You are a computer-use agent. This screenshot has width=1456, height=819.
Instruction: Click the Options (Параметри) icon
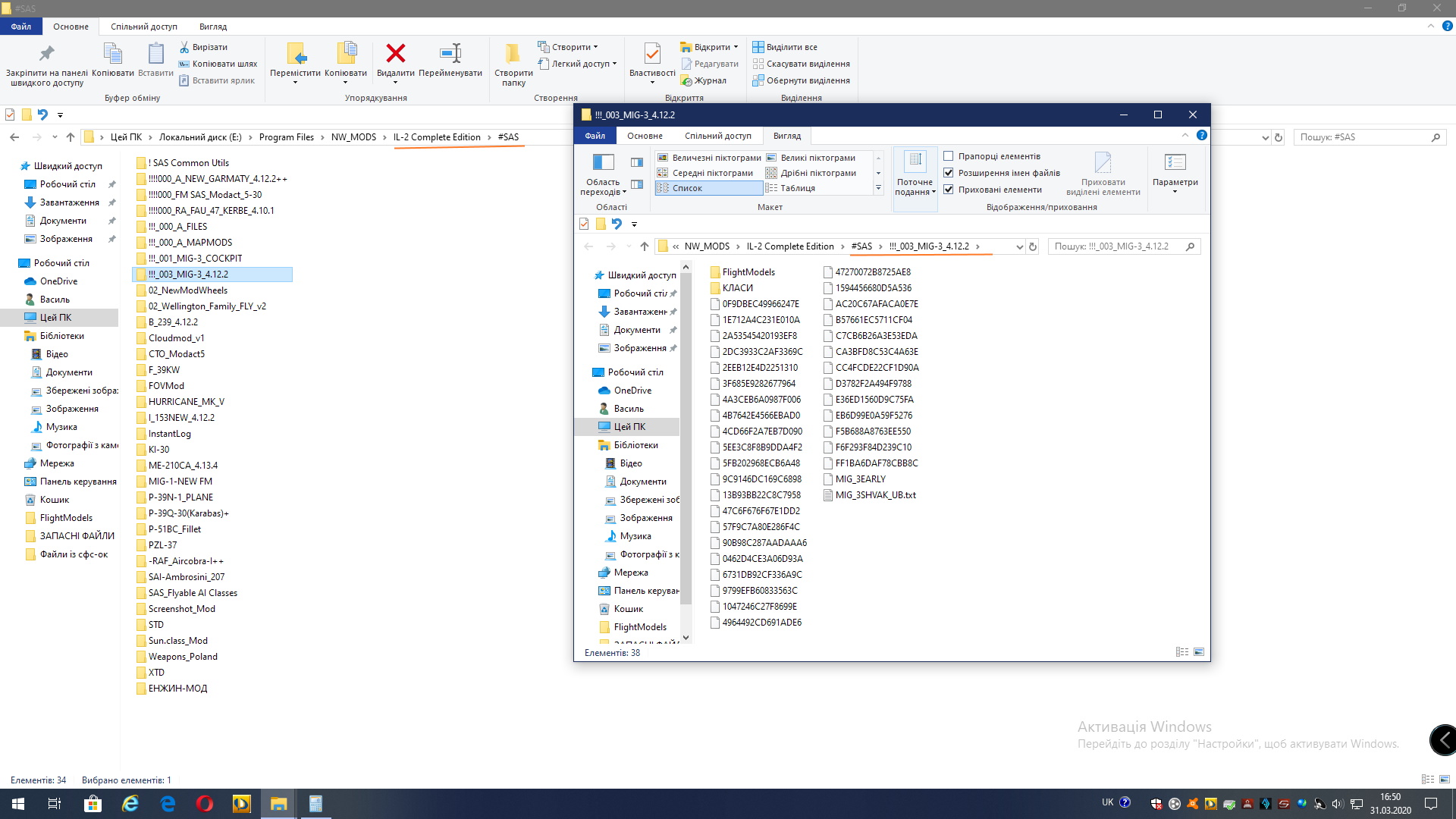1175,163
